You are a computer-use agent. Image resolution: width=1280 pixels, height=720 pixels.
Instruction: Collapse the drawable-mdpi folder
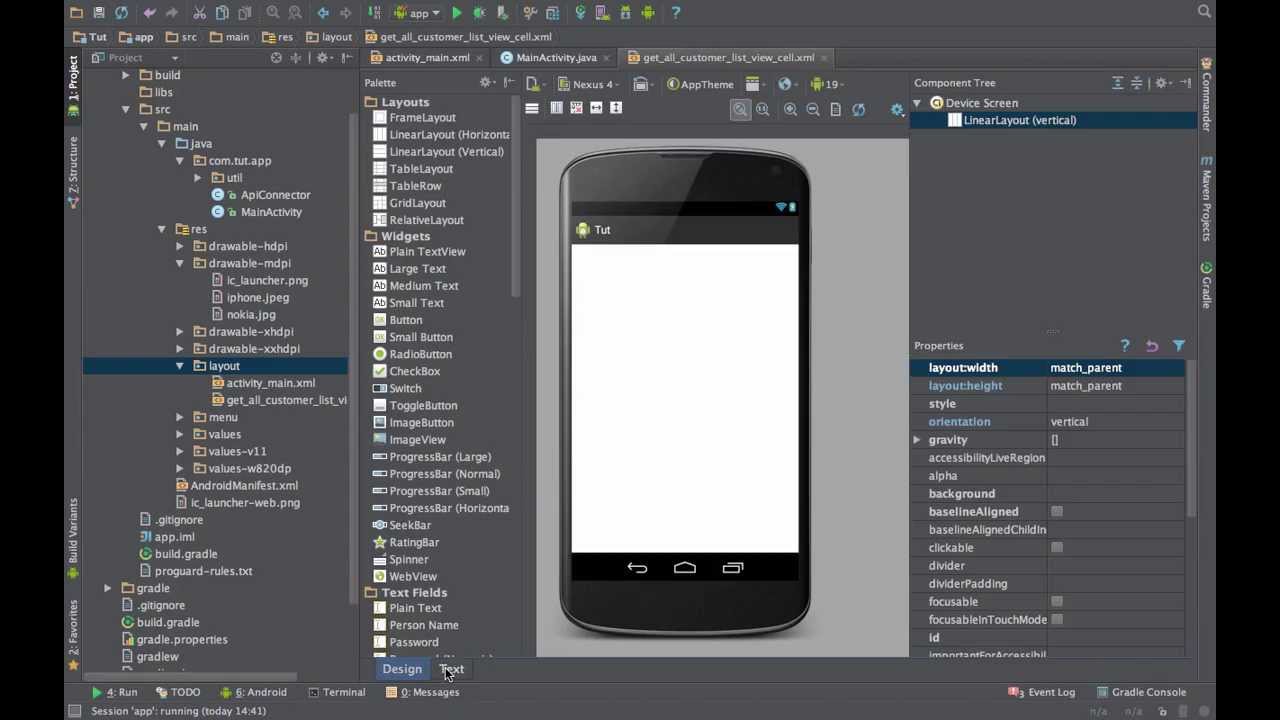pos(180,263)
